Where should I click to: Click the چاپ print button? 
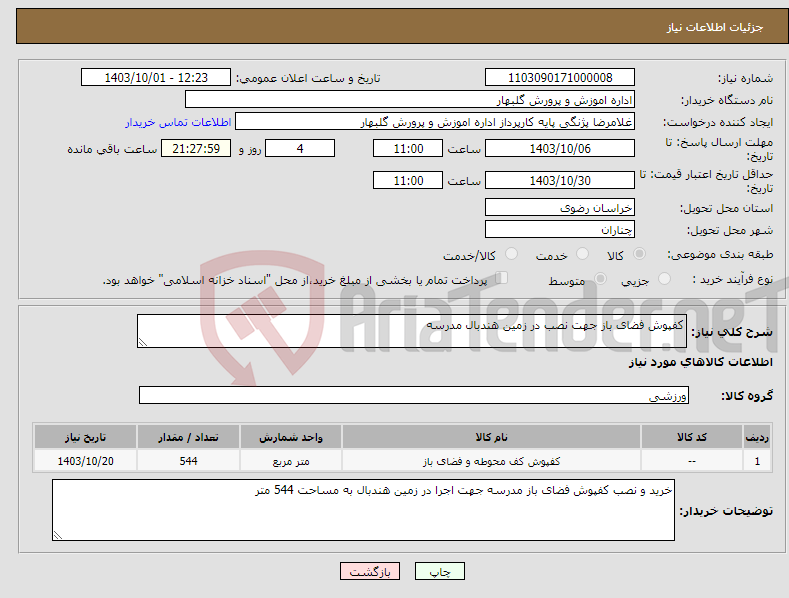pyautogui.click(x=440, y=571)
